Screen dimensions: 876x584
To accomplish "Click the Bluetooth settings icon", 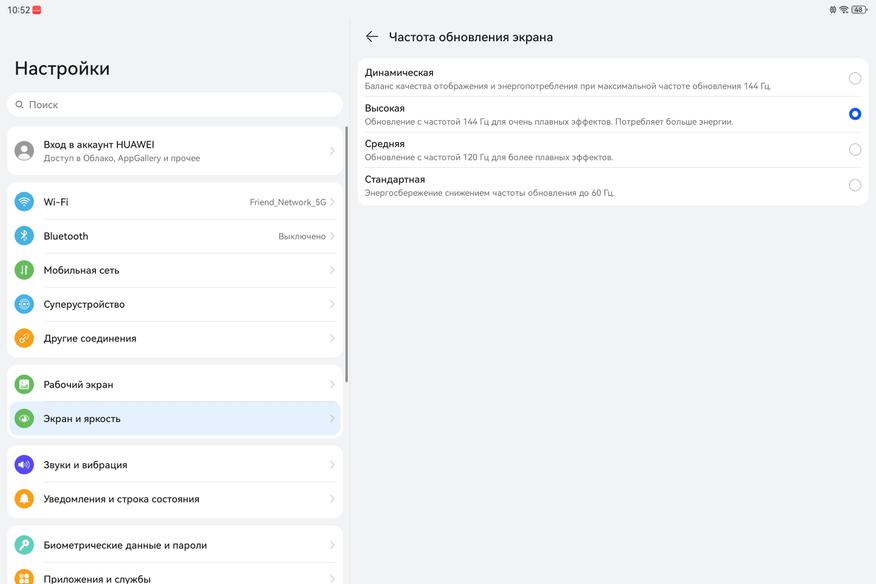I will click(x=24, y=236).
